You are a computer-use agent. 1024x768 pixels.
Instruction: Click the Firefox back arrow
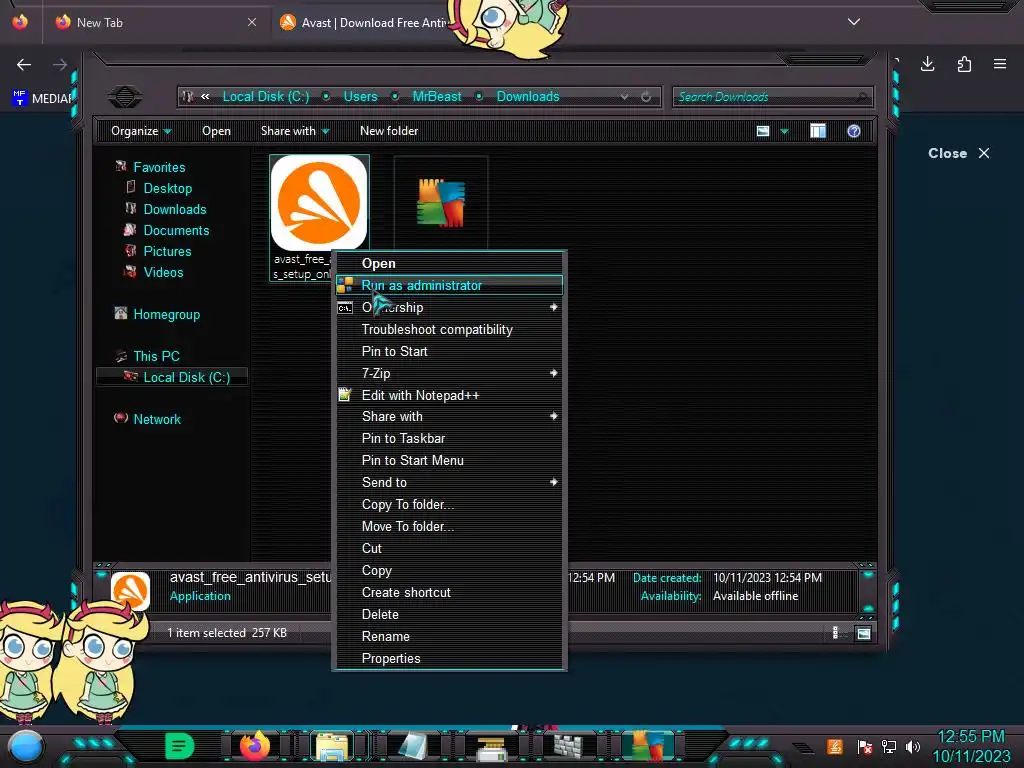click(24, 65)
